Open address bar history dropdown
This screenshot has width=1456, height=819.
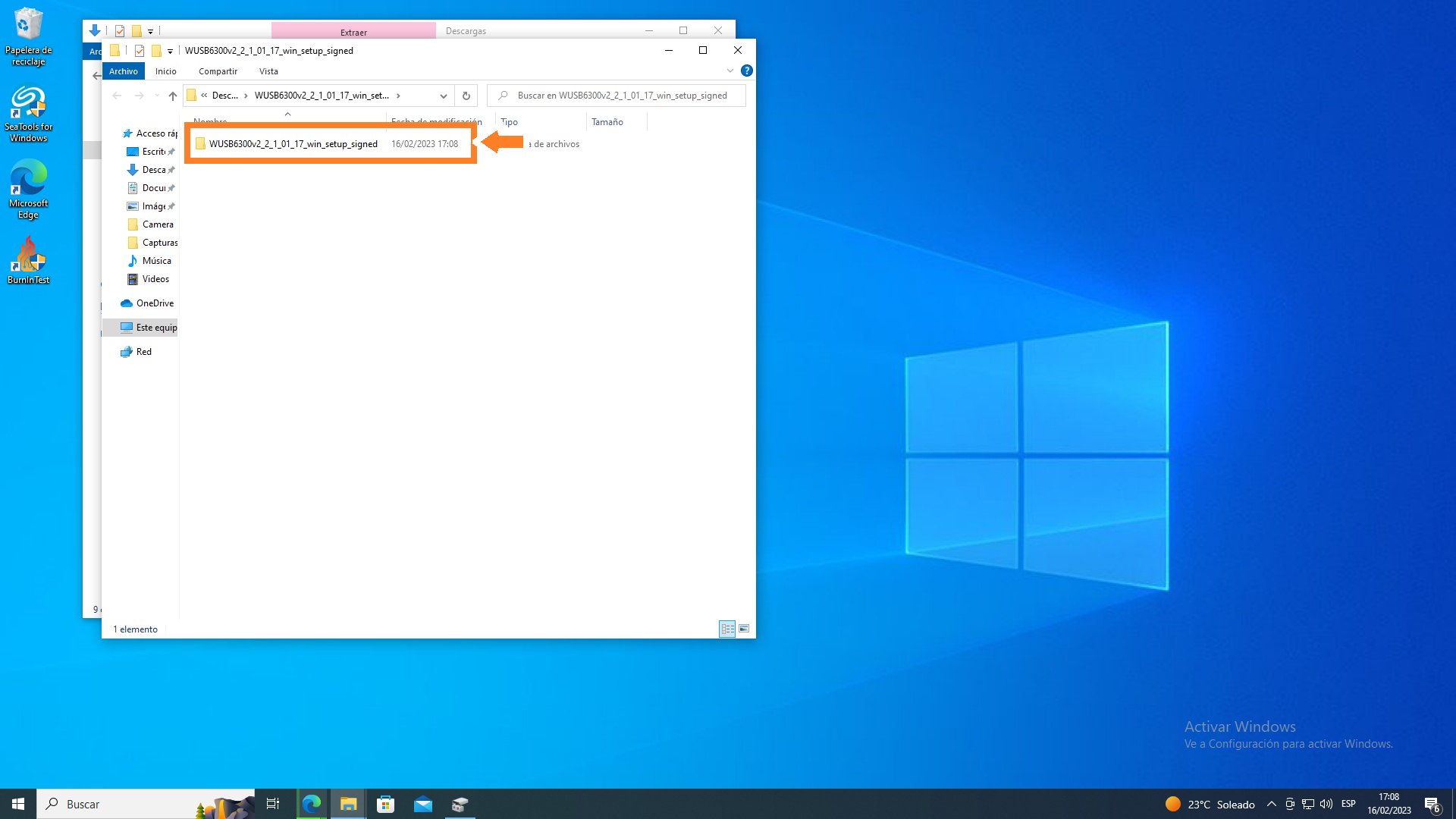point(443,96)
